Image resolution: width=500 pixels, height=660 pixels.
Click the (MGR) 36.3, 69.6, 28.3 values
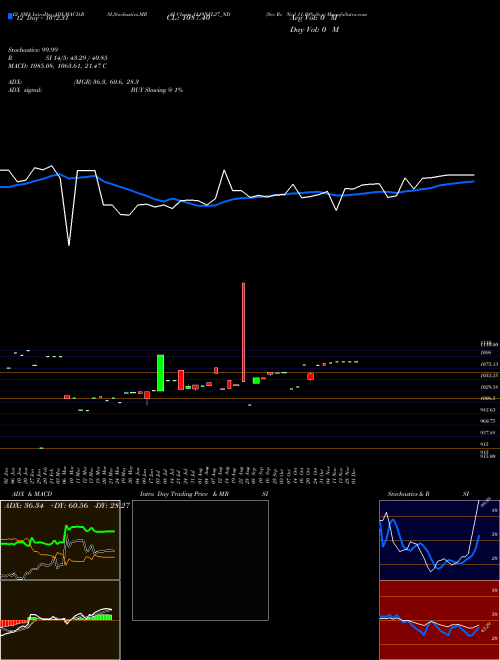pyautogui.click(x=106, y=82)
